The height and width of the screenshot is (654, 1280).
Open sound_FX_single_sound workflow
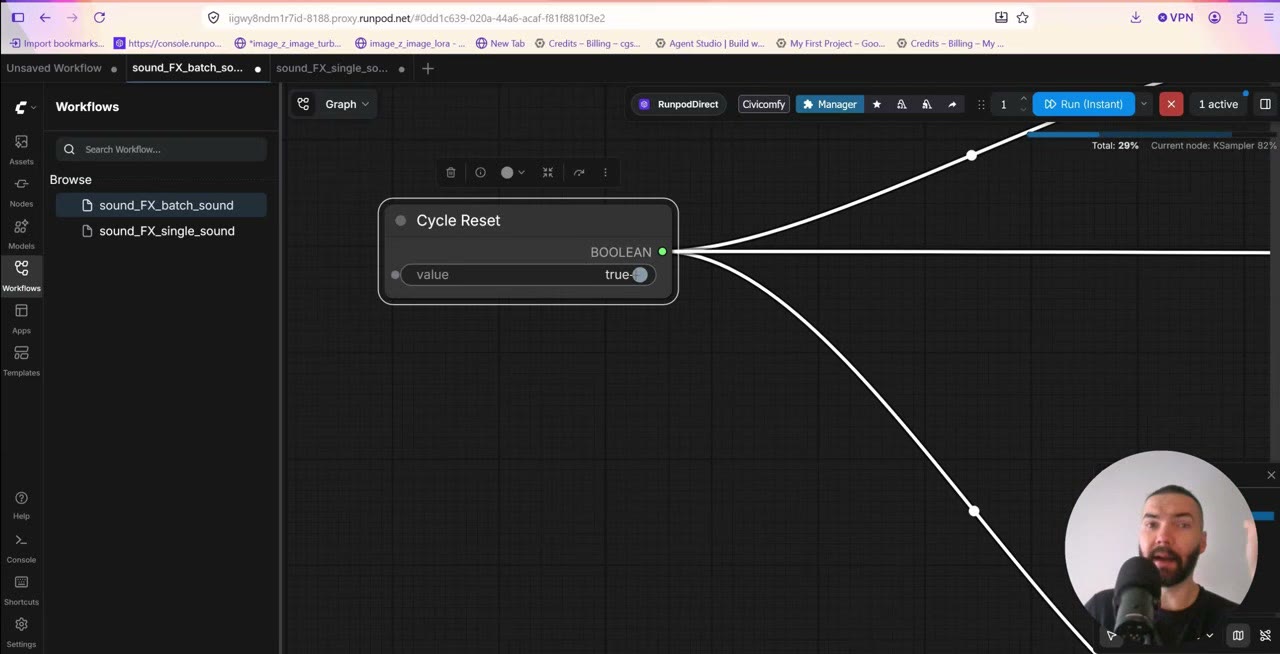tap(160, 231)
